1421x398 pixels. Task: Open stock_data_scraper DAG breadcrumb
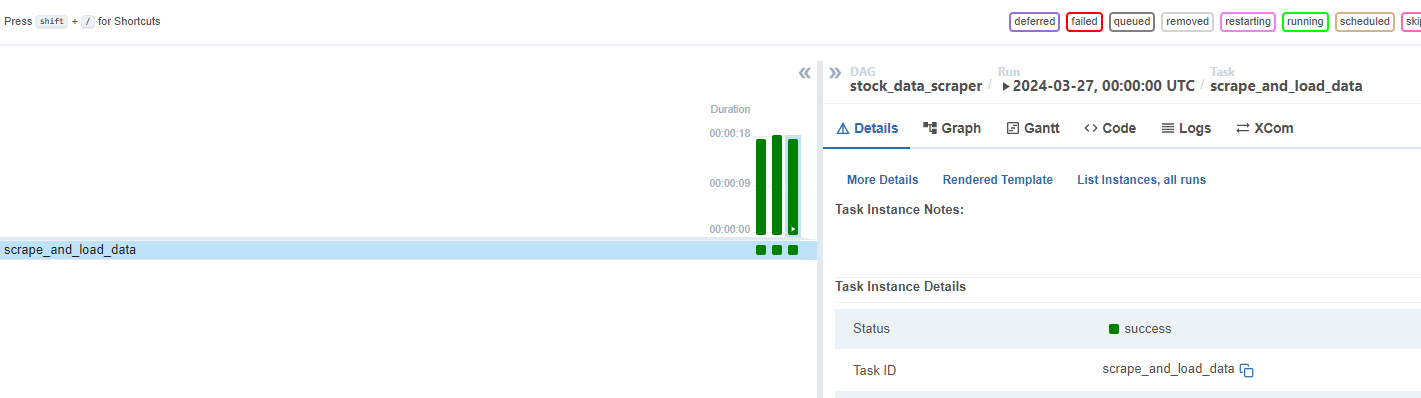pyautogui.click(x=916, y=86)
